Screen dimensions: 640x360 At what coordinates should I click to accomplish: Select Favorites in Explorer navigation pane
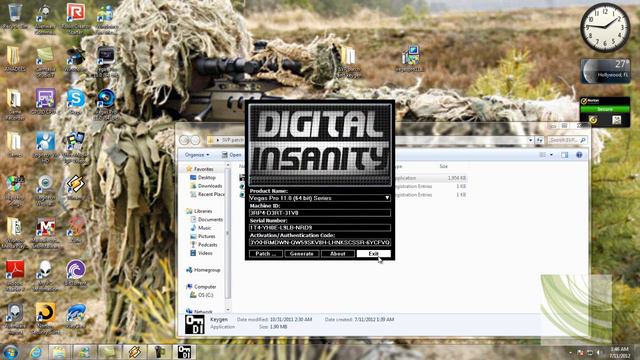tap(200, 169)
